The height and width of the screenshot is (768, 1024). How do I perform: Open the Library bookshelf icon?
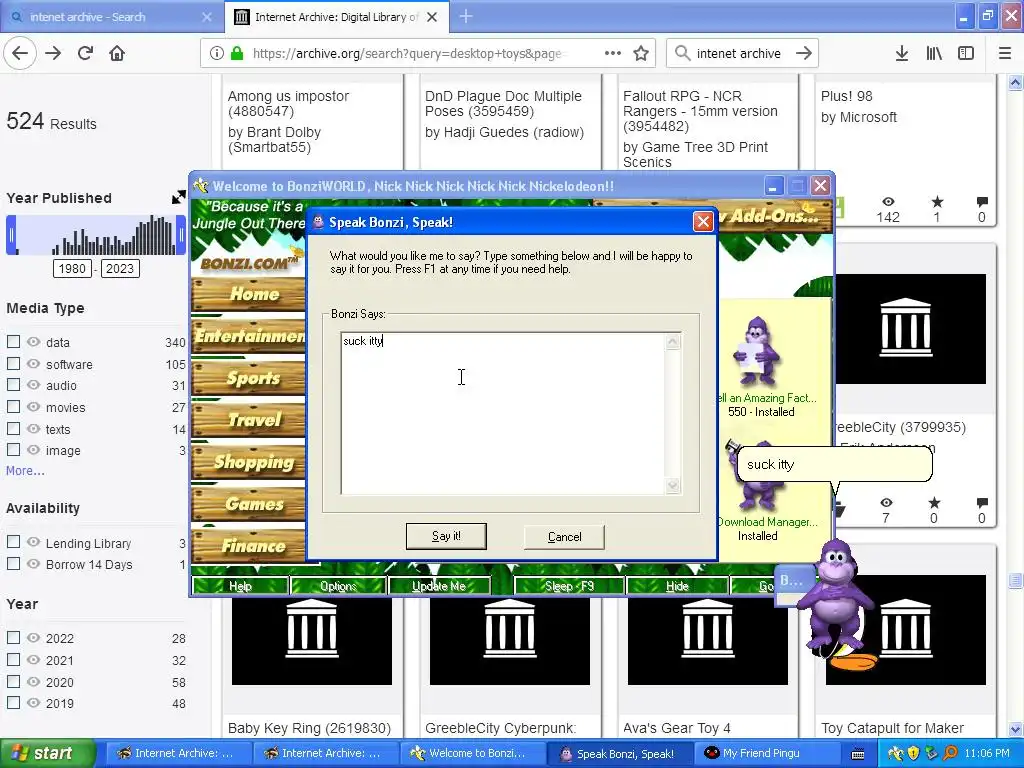coord(934,53)
